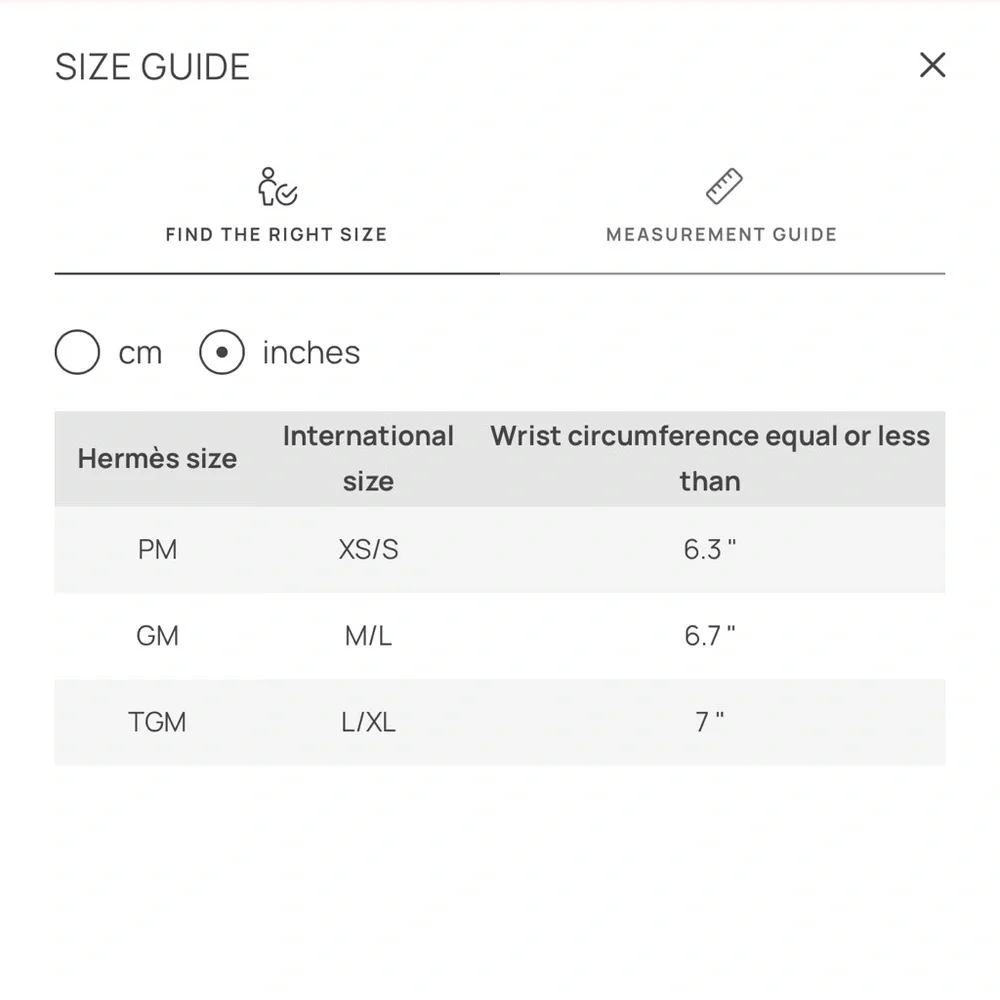Screen dimensions: 1000x1000
Task: Click the L/XL international size cell
Action: coord(368,722)
